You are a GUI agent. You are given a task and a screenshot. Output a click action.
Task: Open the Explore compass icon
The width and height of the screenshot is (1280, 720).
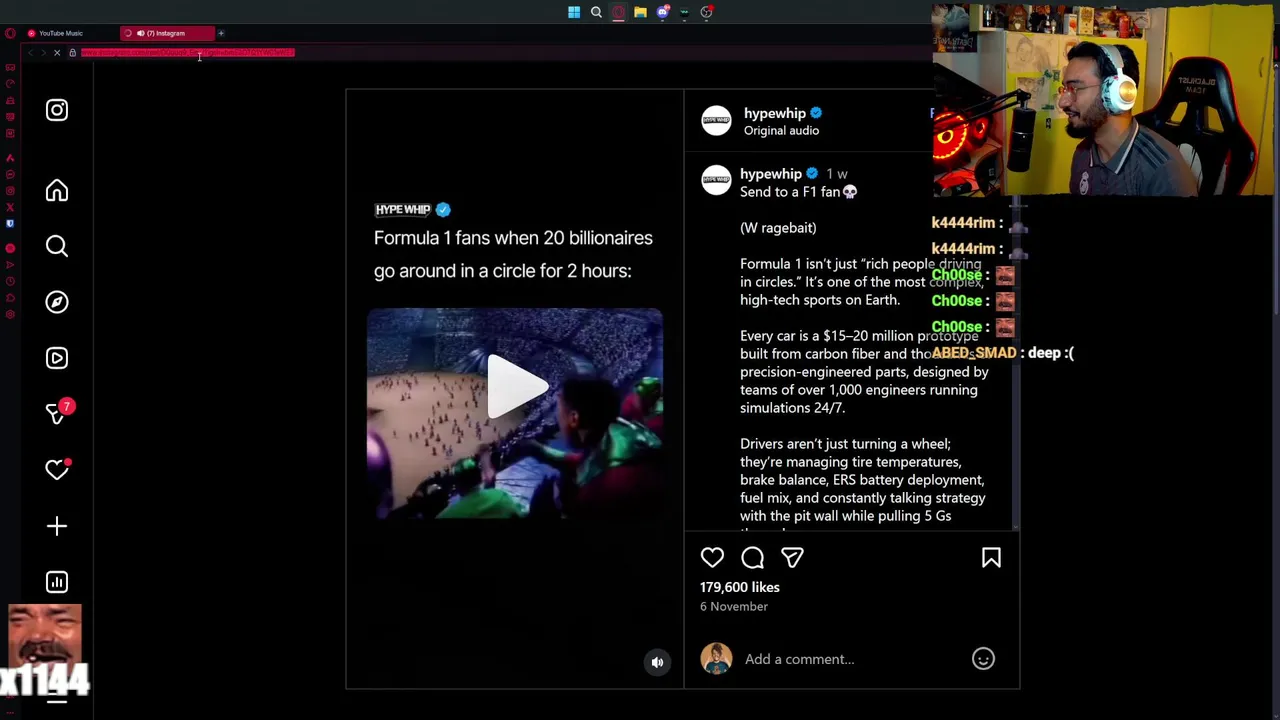pos(57,302)
